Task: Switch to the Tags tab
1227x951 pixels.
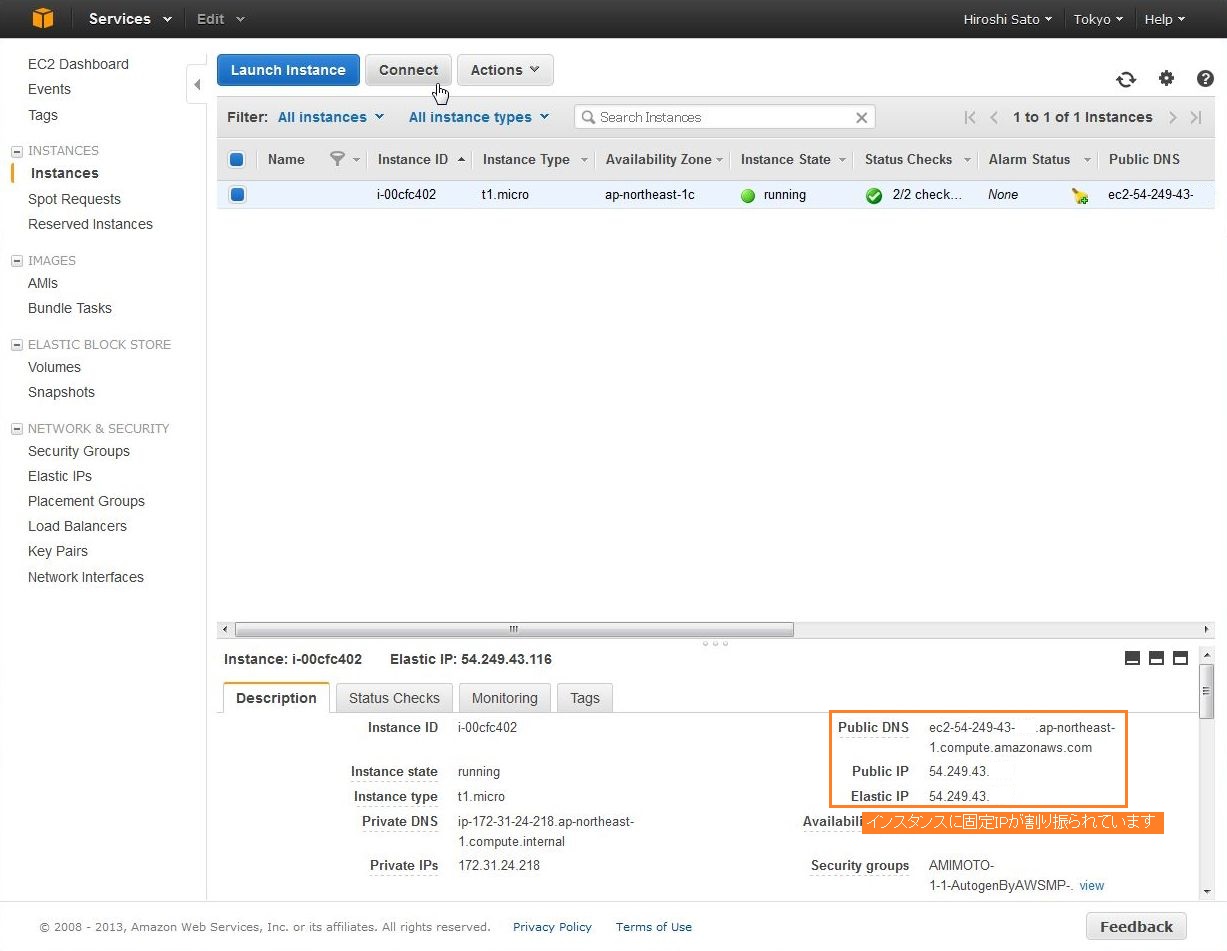Action: point(585,698)
